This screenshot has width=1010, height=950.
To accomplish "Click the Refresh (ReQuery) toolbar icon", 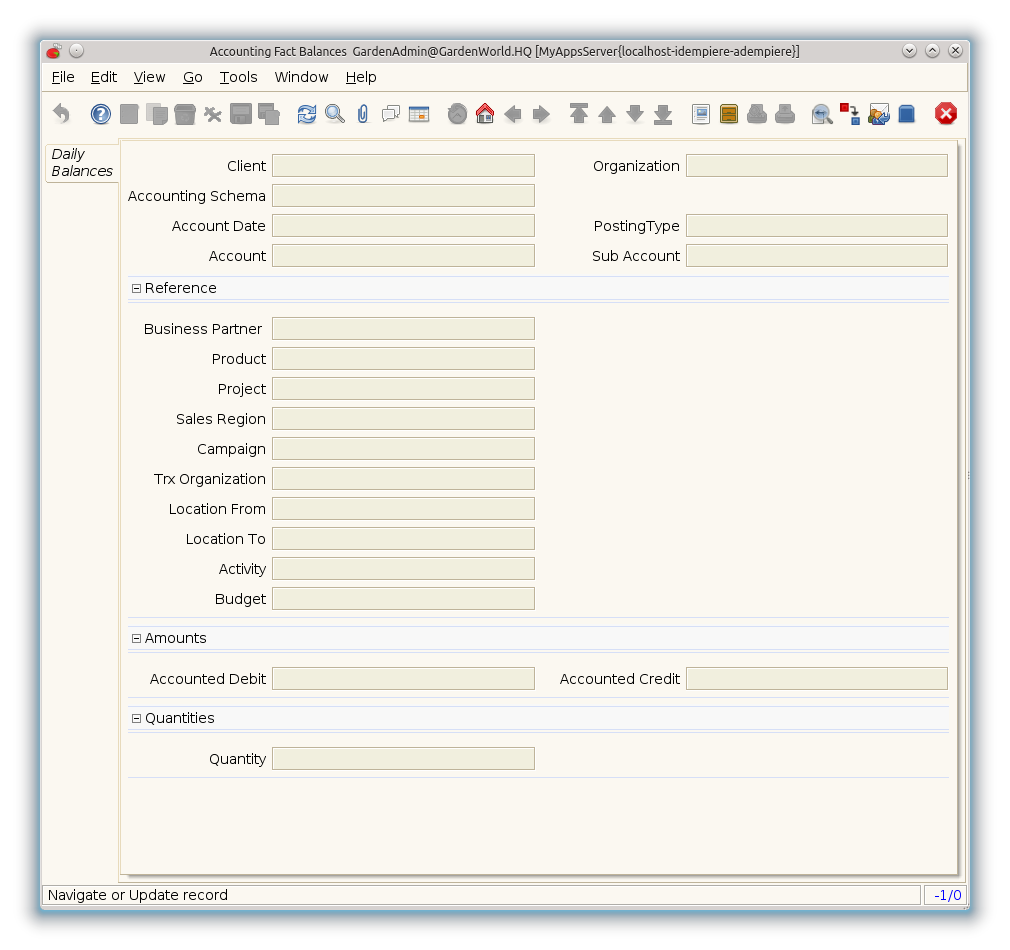I will [x=307, y=114].
